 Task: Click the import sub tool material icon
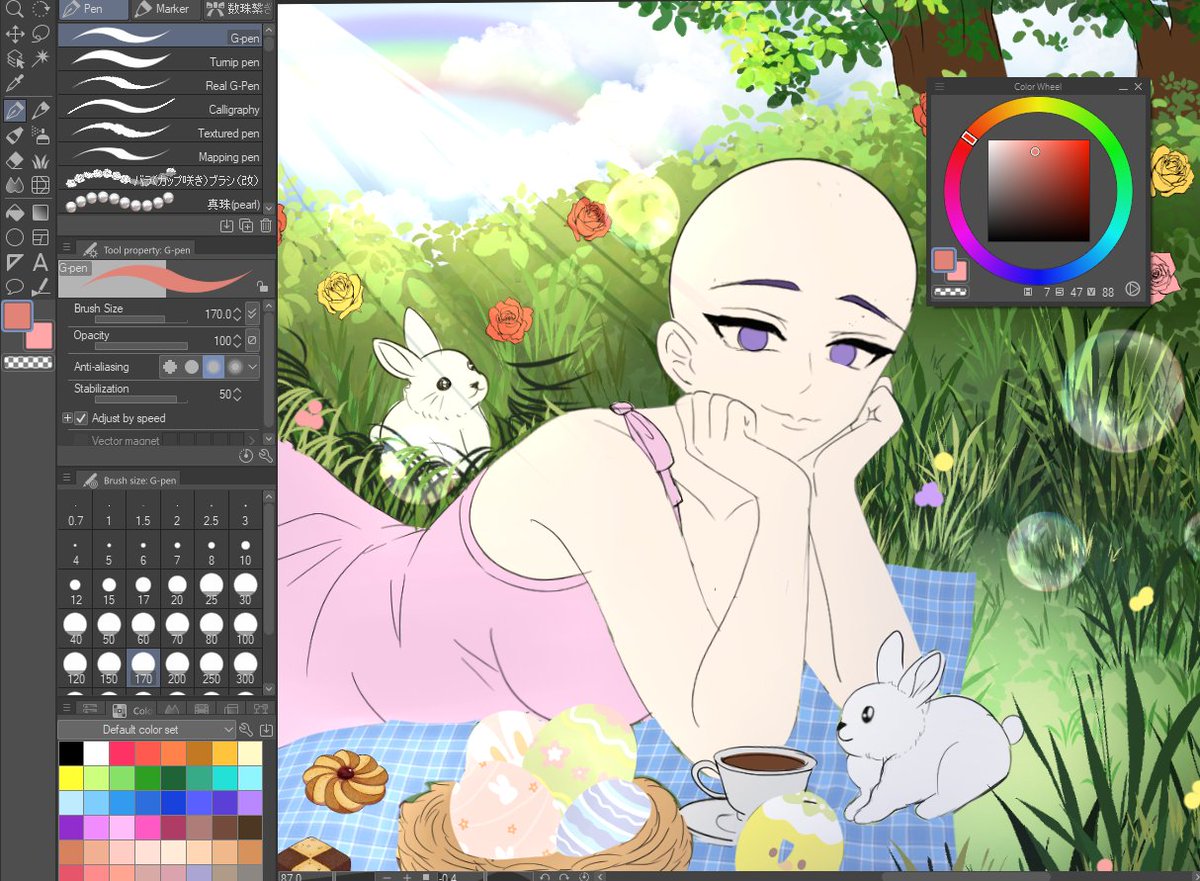tap(227, 226)
